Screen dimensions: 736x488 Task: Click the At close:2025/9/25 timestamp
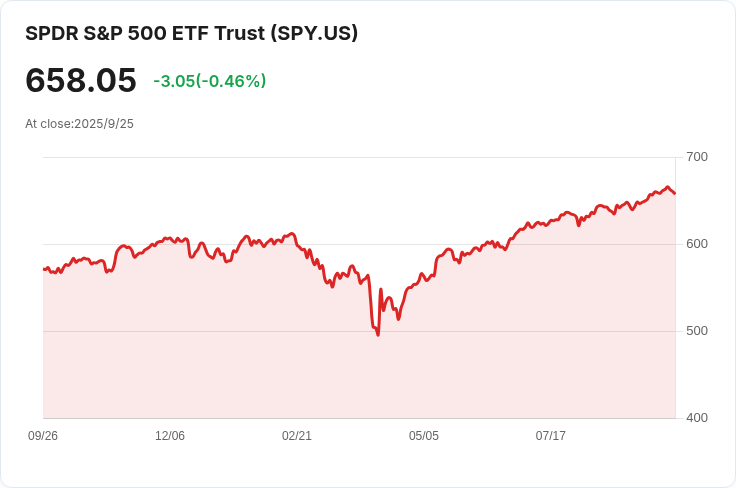pyautogui.click(x=79, y=124)
